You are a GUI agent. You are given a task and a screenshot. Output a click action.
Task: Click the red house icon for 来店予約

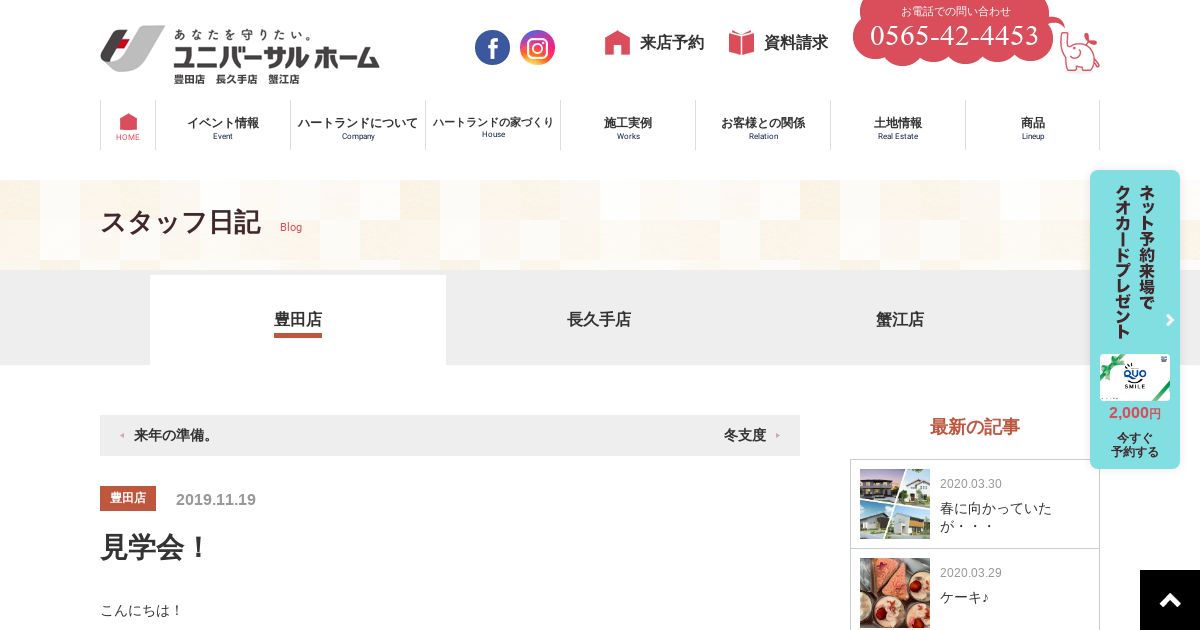[x=617, y=43]
